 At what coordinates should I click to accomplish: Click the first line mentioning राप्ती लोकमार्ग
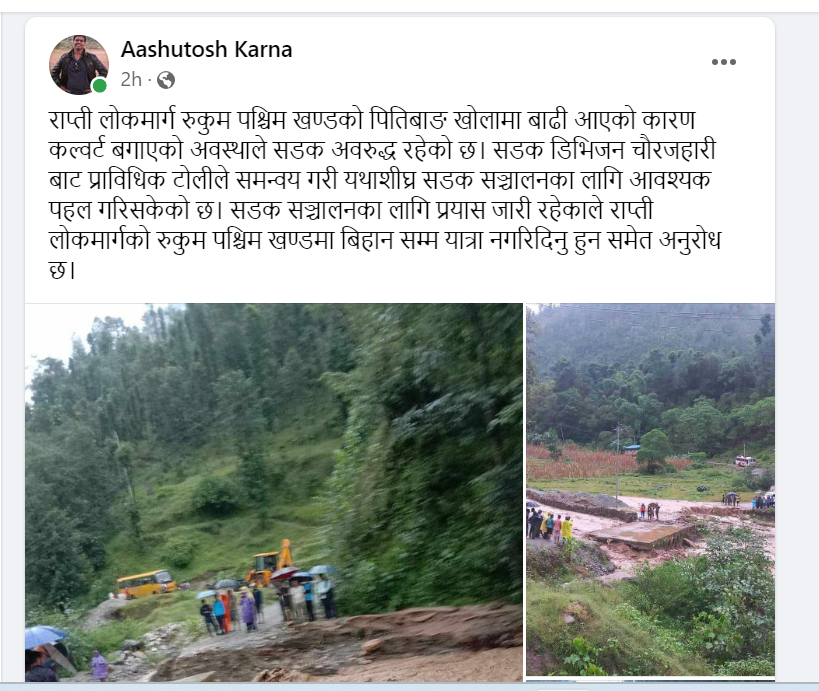372,120
